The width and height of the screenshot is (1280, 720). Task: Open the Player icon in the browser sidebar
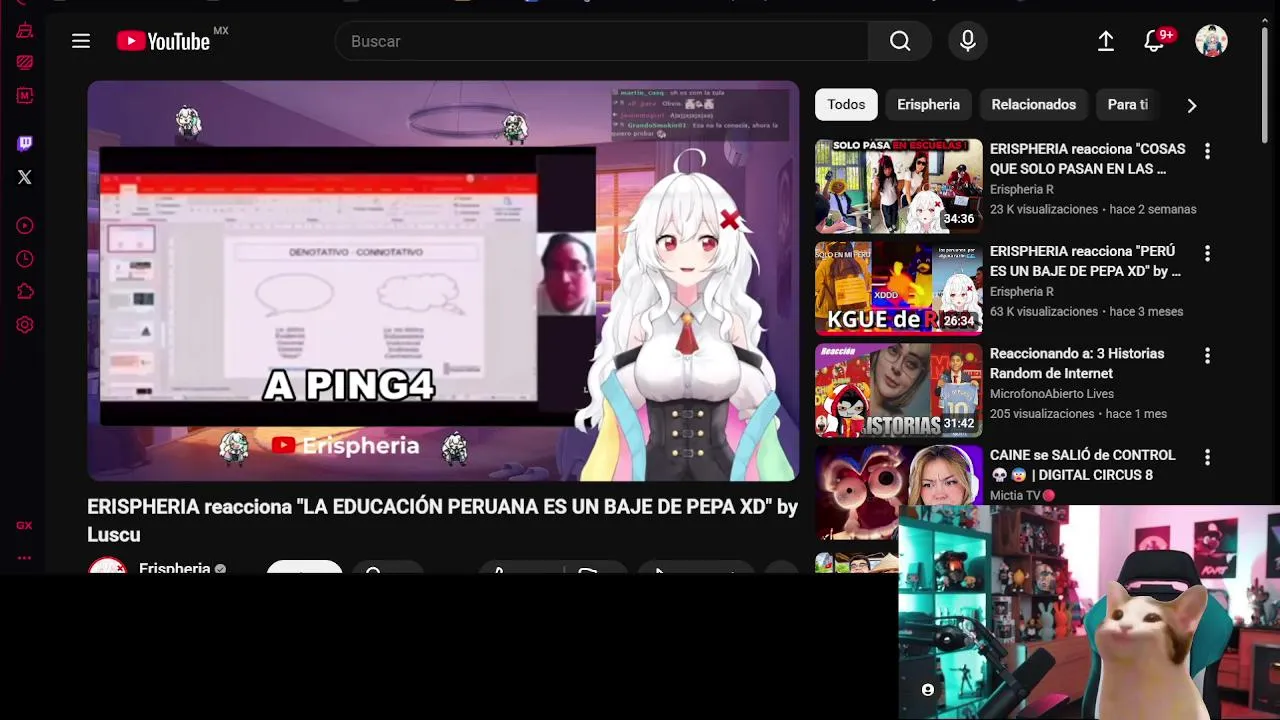(25, 226)
